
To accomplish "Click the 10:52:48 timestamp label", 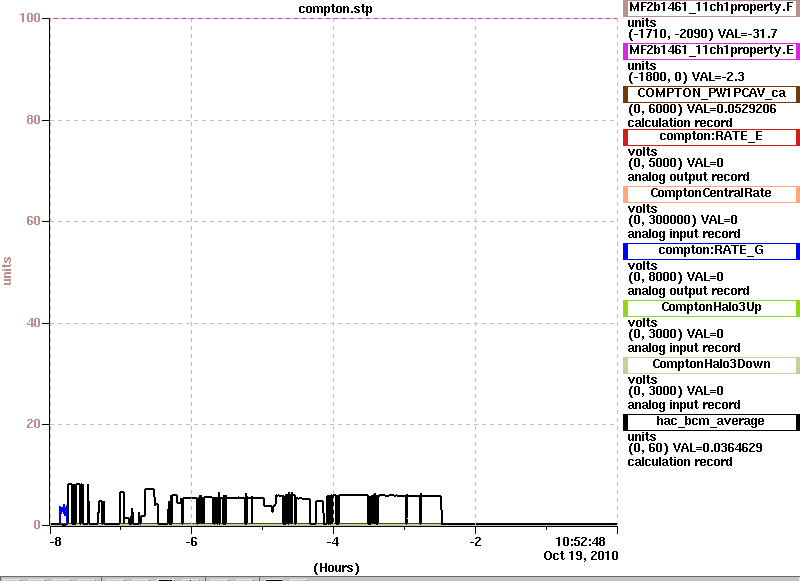I will click(580, 542).
